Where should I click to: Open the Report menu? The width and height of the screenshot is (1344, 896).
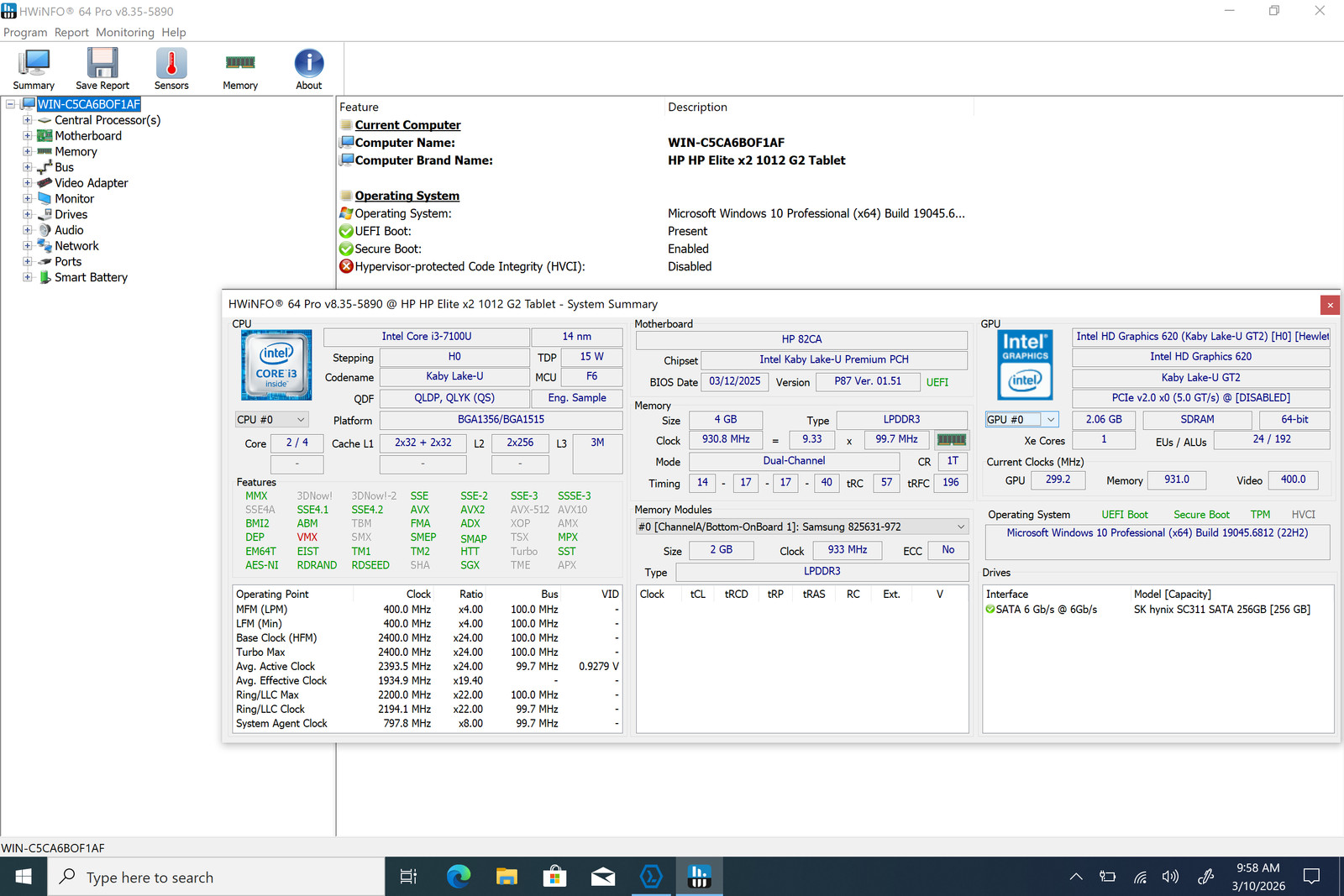tap(71, 32)
